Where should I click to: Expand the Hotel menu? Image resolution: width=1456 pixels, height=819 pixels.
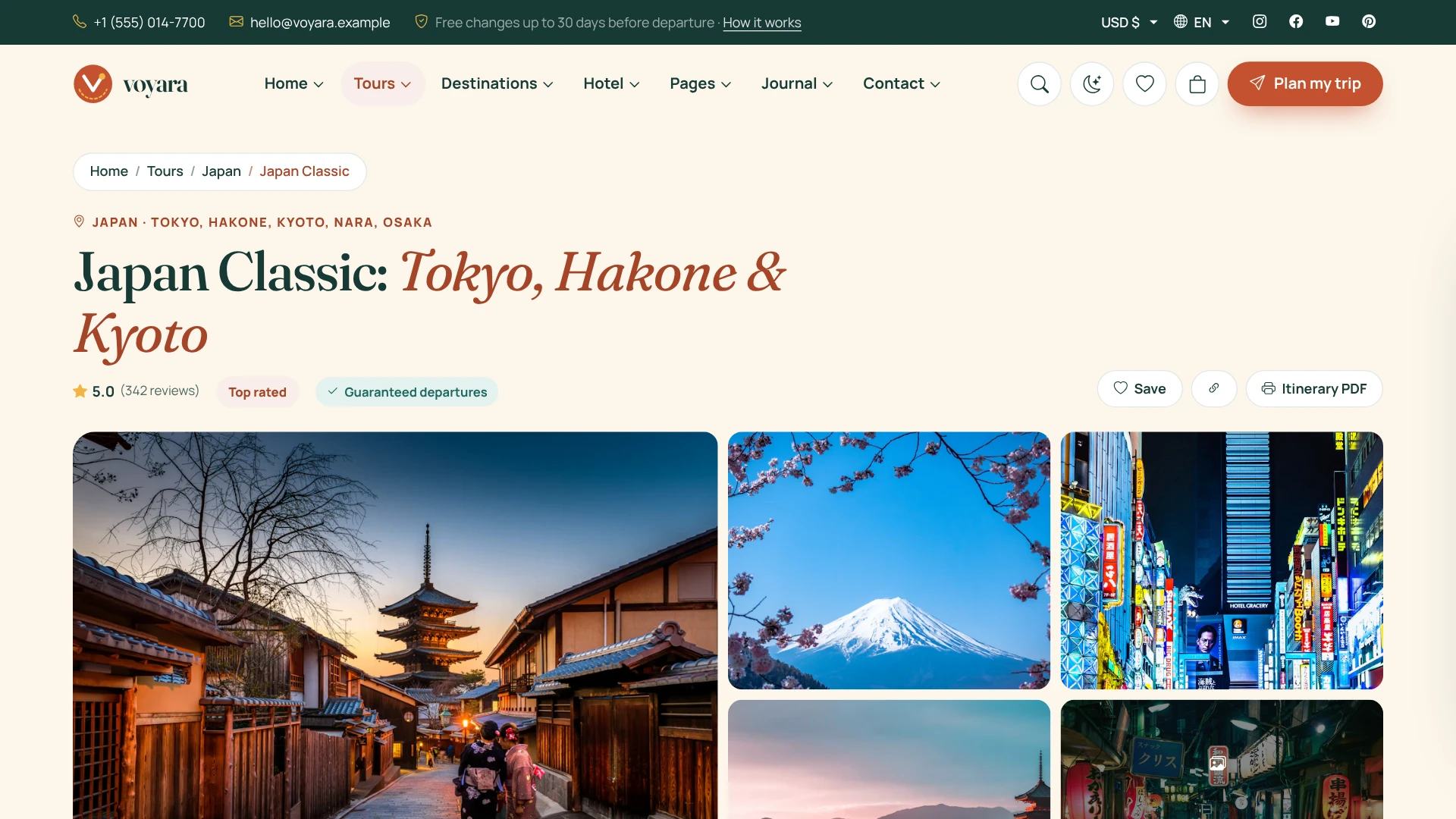(x=611, y=84)
